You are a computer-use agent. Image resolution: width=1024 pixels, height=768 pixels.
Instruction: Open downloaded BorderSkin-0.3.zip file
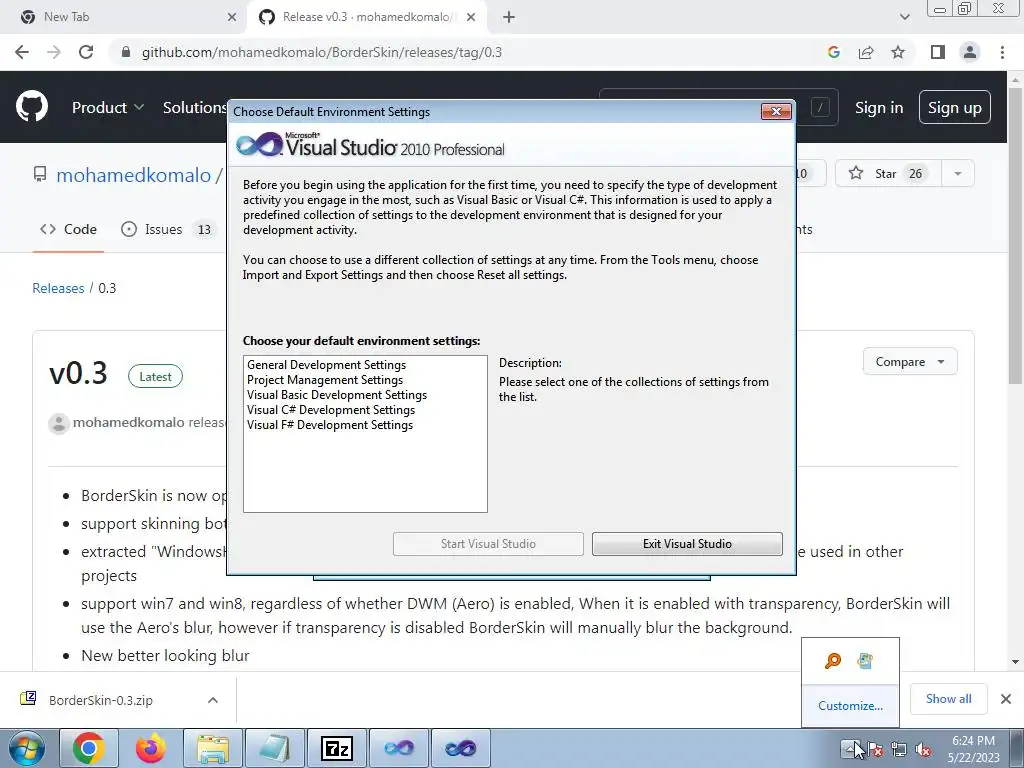(x=101, y=701)
